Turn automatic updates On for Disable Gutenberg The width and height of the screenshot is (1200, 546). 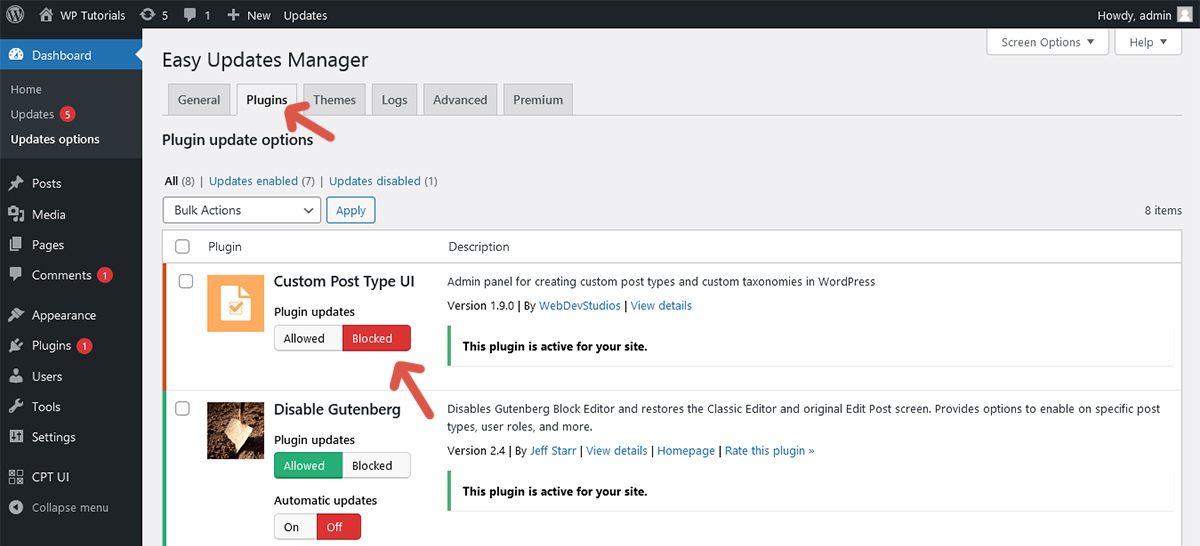pos(295,527)
